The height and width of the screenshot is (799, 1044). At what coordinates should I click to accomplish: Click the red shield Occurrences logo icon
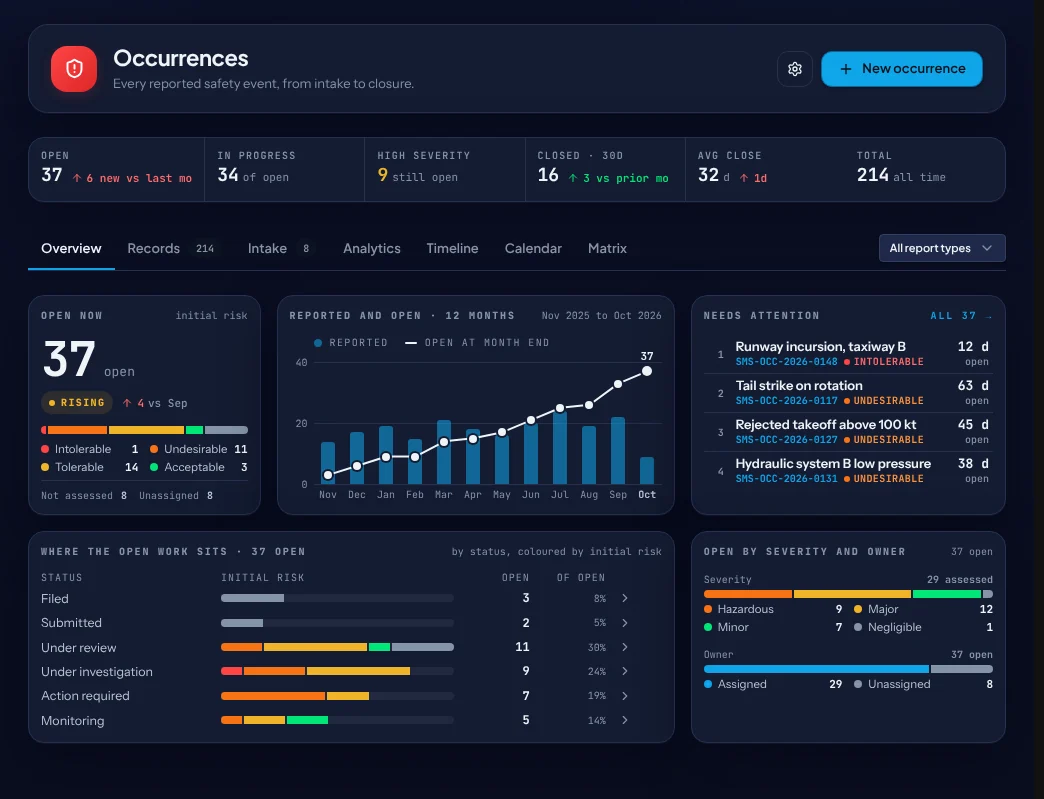(x=74, y=69)
